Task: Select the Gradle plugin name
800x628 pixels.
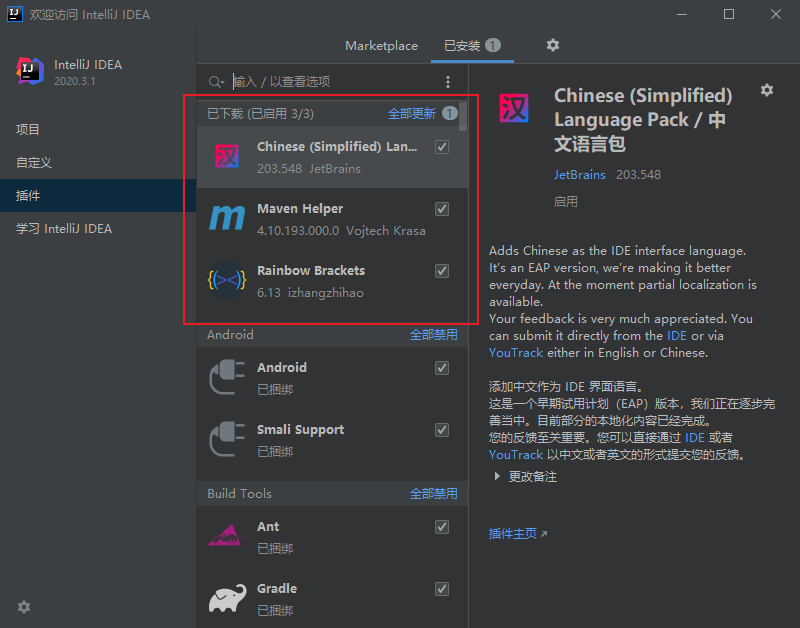Action: (277, 589)
